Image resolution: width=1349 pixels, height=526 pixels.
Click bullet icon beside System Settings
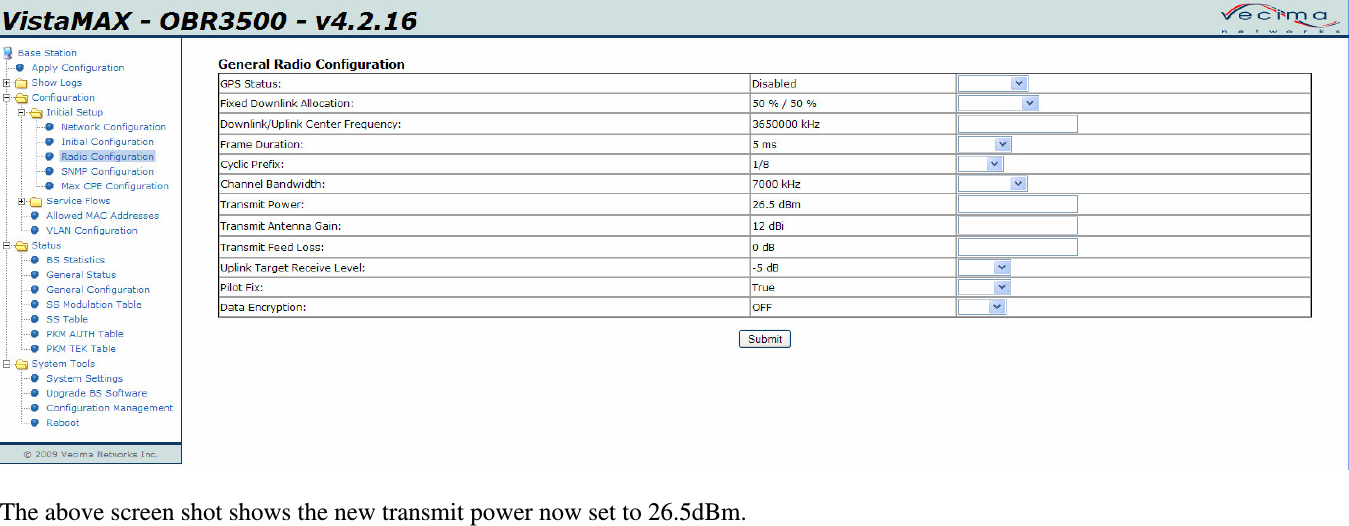click(x=35, y=379)
